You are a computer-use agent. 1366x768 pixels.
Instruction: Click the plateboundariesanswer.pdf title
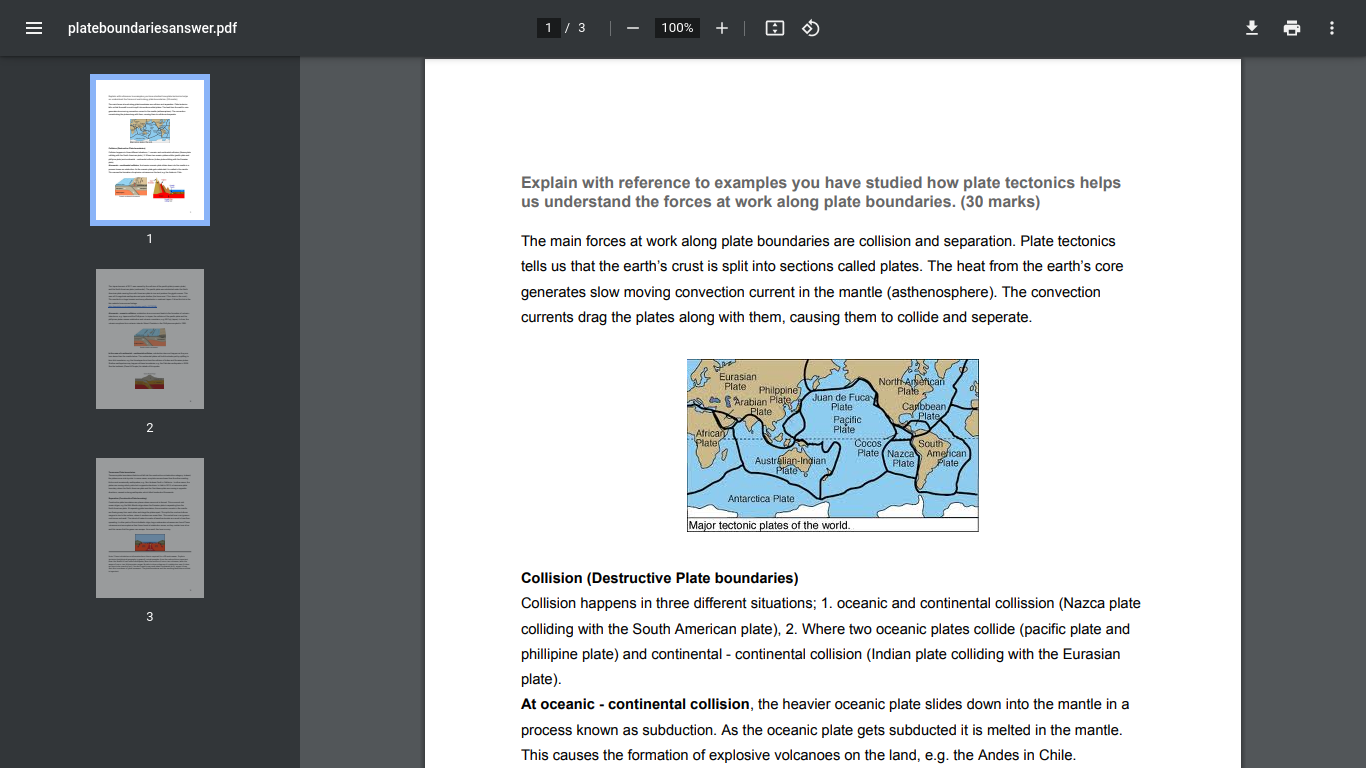point(152,28)
